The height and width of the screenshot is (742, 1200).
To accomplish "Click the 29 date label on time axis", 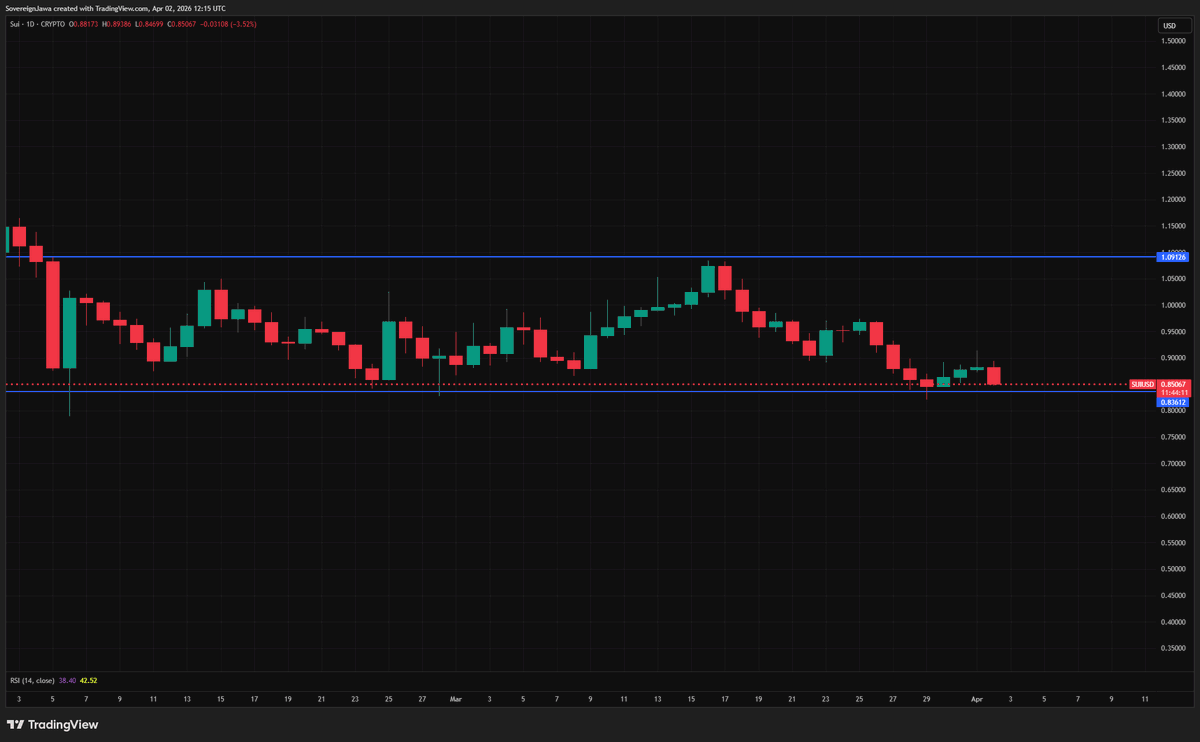I will (x=927, y=700).
